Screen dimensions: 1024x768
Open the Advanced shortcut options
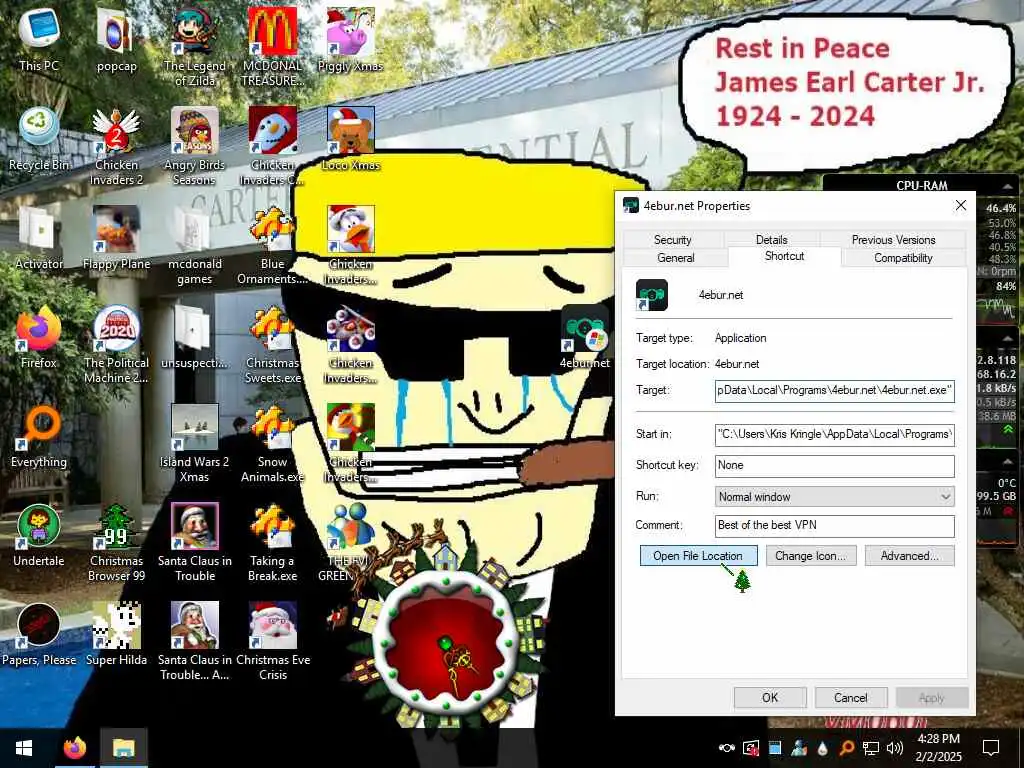(909, 556)
